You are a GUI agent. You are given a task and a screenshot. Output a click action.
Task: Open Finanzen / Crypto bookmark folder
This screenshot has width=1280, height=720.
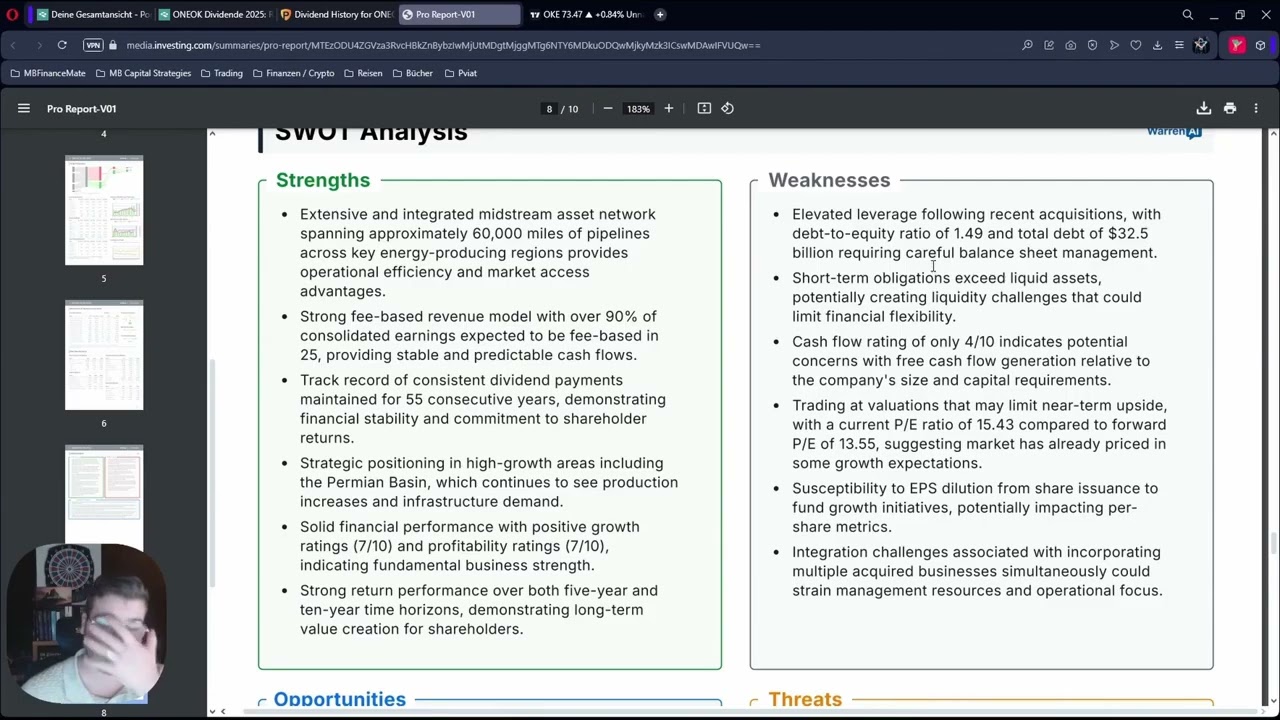(x=293, y=73)
